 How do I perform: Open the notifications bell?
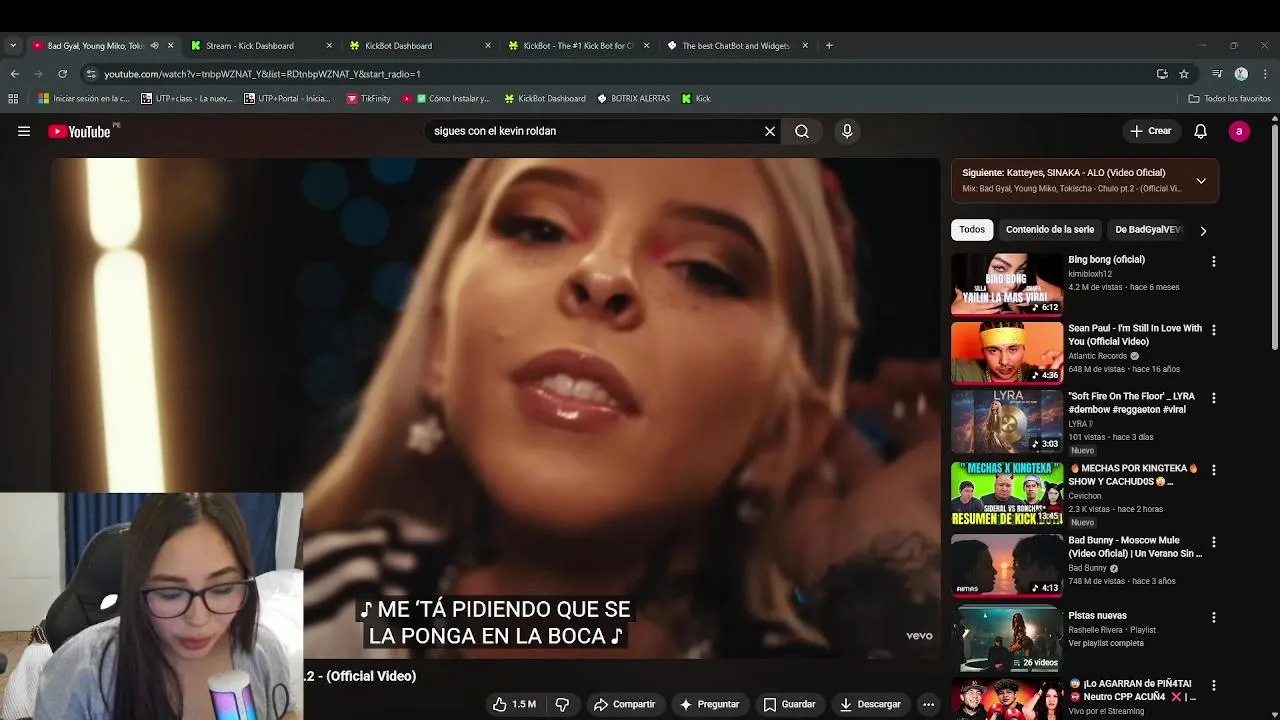[x=1201, y=131]
